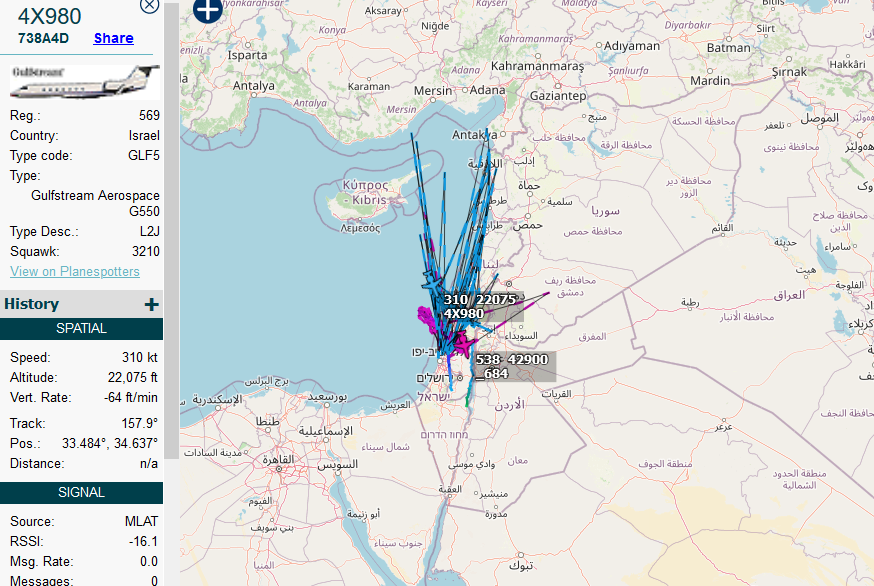Image resolution: width=874 pixels, height=586 pixels.
Task: Click the registration value 569
Action: pos(149,115)
